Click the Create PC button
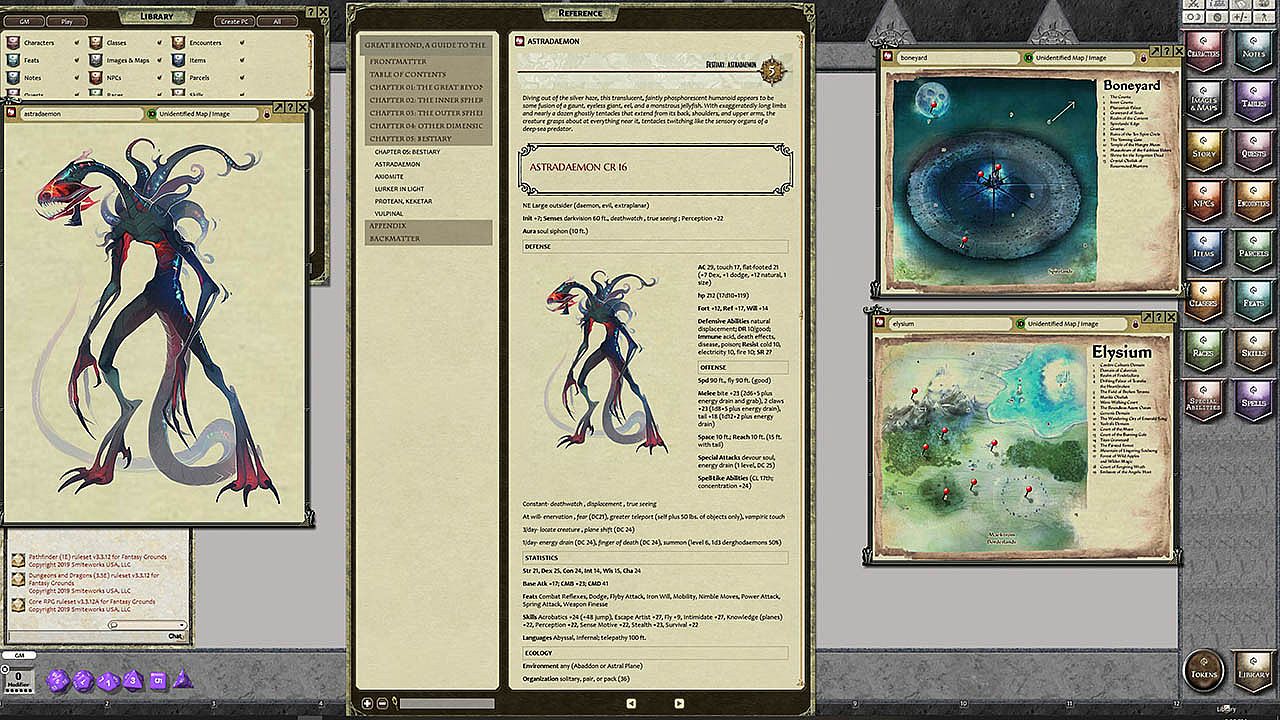The width and height of the screenshot is (1280, 720). pyautogui.click(x=233, y=20)
